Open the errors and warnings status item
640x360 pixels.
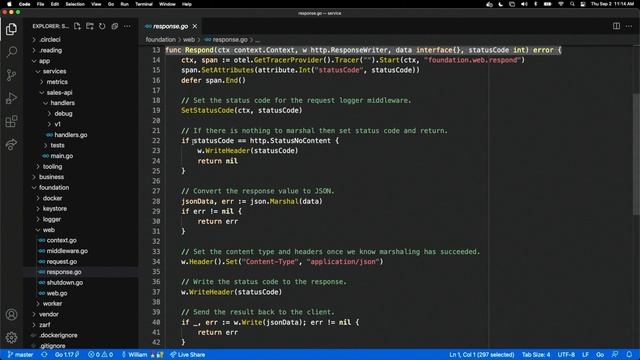tap(100, 355)
